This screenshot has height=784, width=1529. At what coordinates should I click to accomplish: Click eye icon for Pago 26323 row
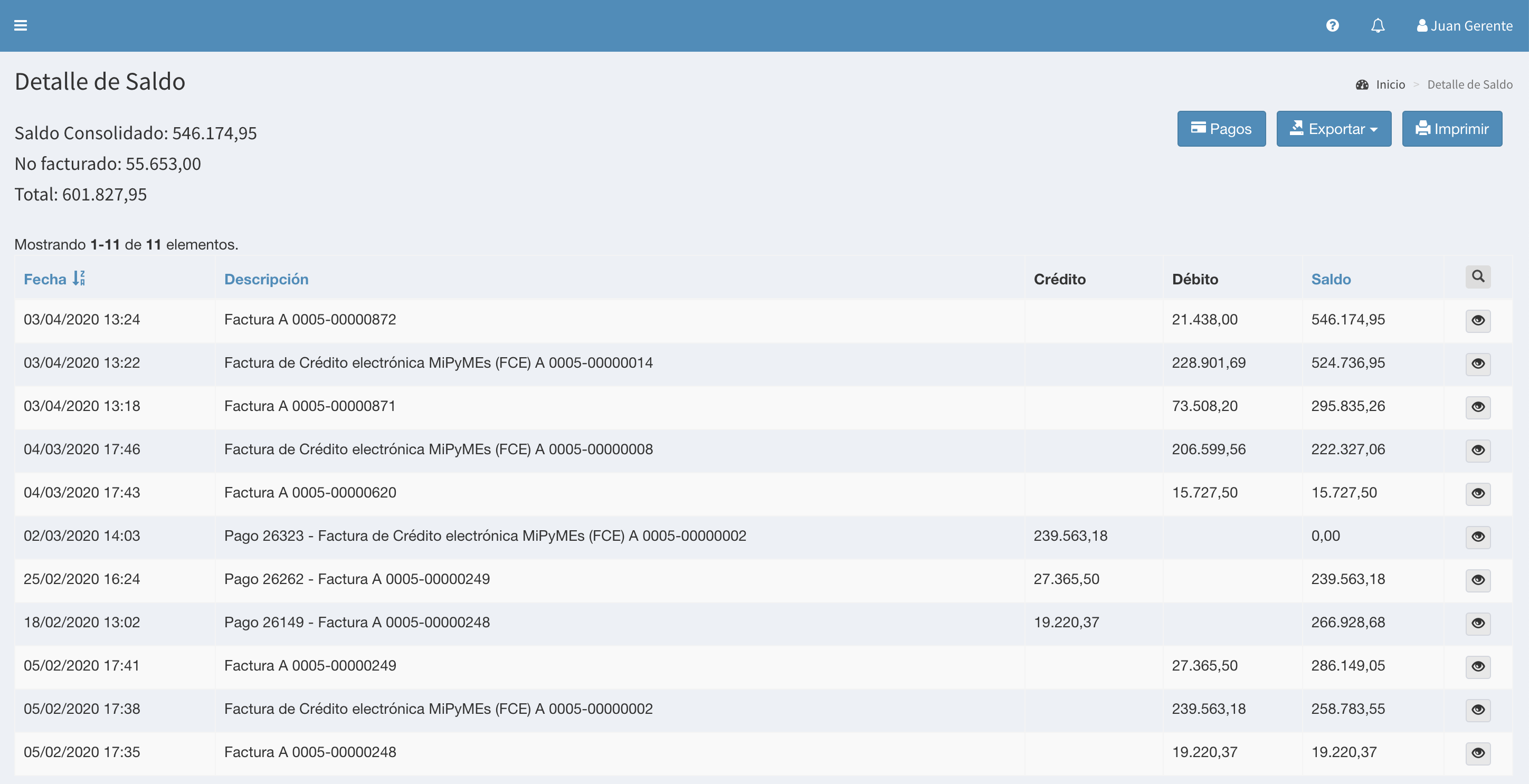pos(1477,537)
